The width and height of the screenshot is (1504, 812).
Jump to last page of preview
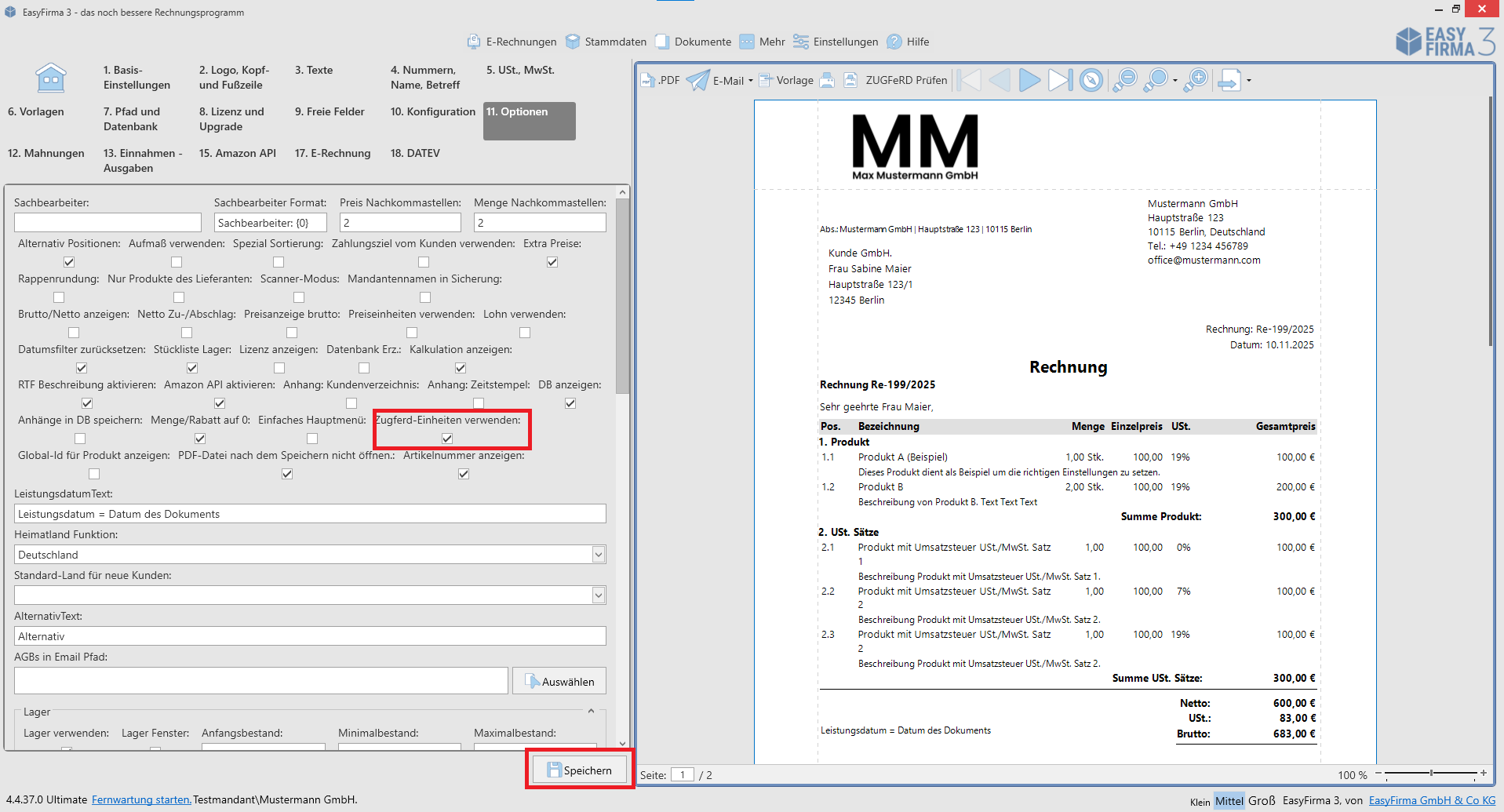click(1060, 80)
